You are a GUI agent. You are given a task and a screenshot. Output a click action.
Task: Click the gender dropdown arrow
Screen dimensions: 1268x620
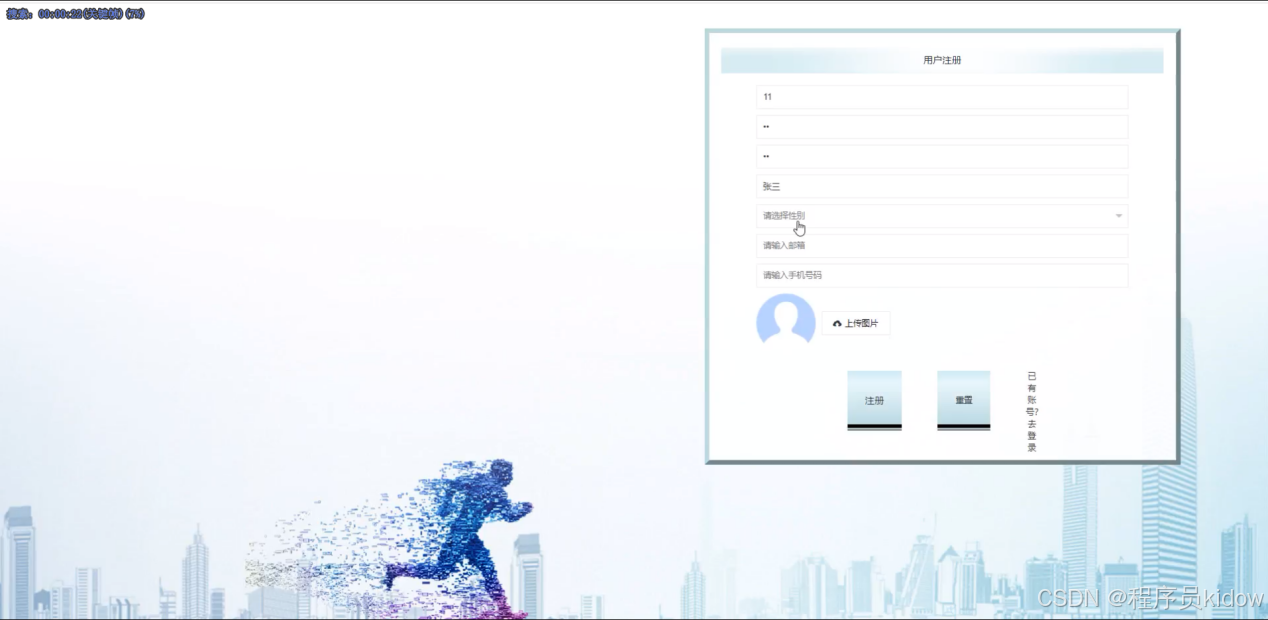pos(1118,216)
